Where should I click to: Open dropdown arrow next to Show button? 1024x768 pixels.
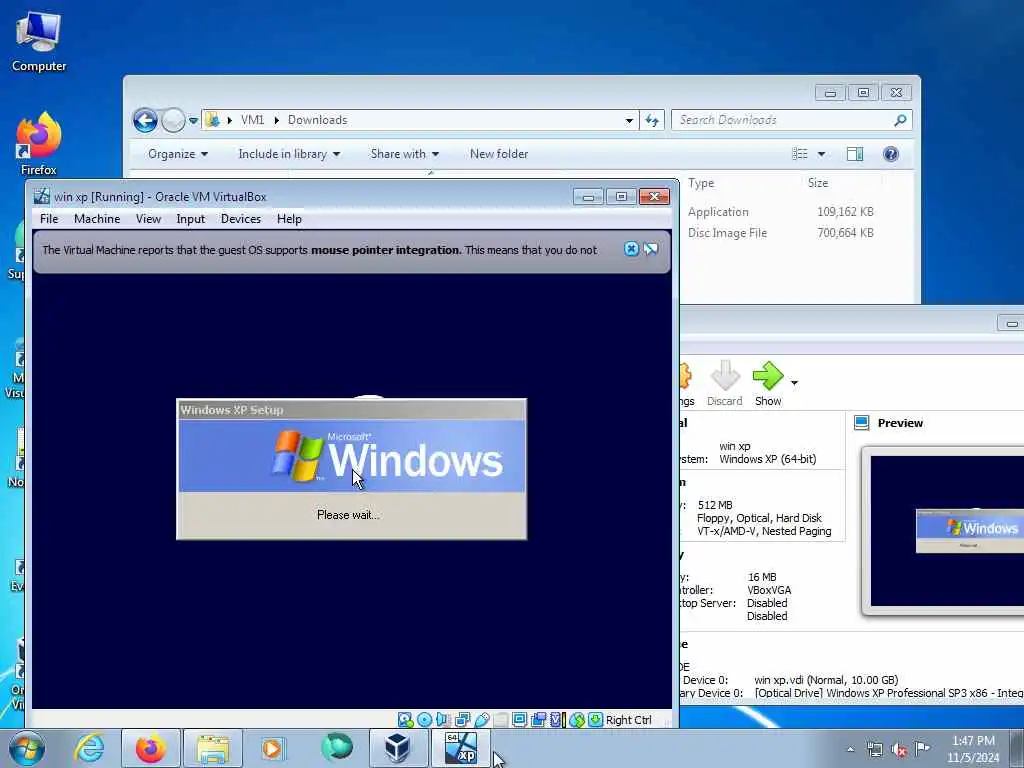pos(794,383)
